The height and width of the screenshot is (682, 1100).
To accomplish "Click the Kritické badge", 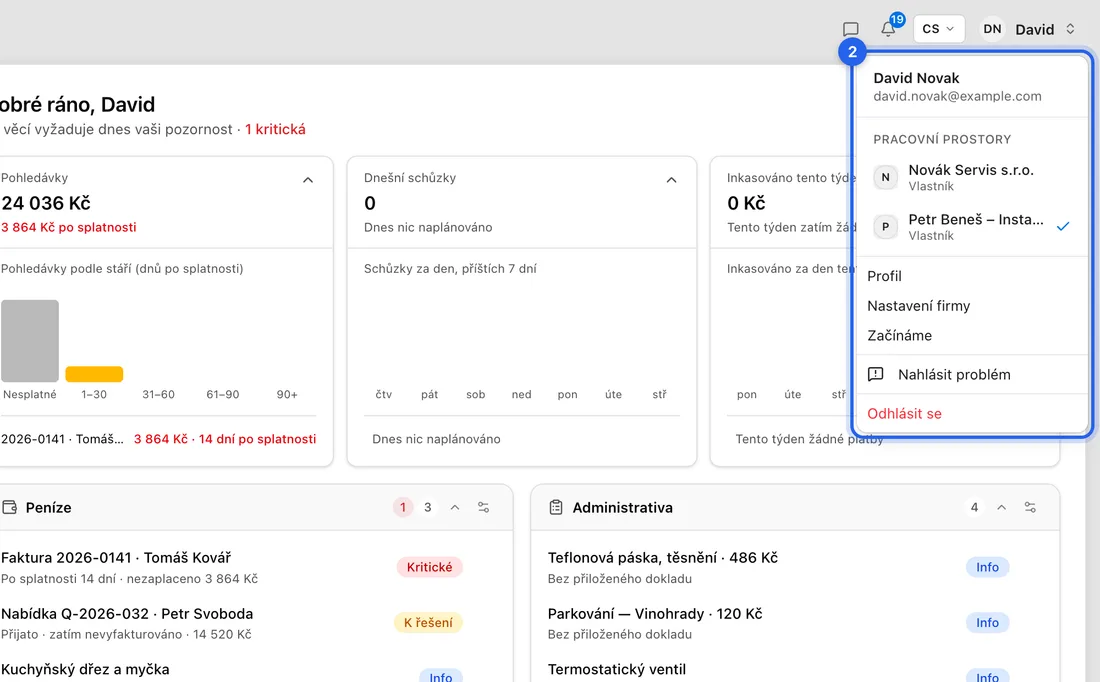I will click(429, 567).
